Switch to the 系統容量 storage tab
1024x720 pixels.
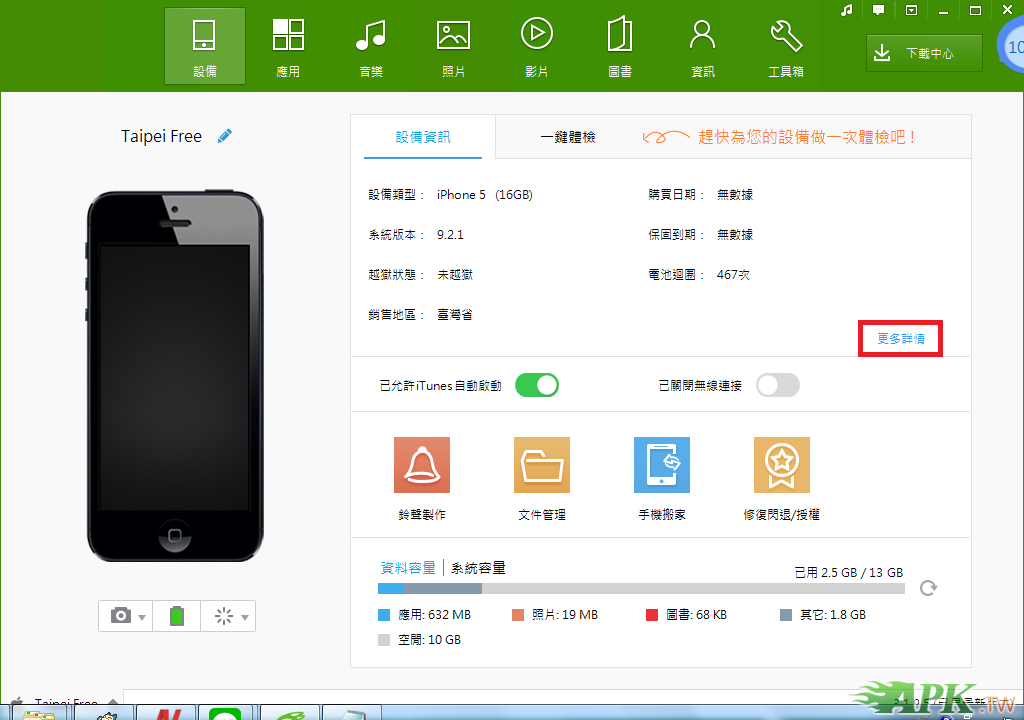pyautogui.click(x=478, y=568)
